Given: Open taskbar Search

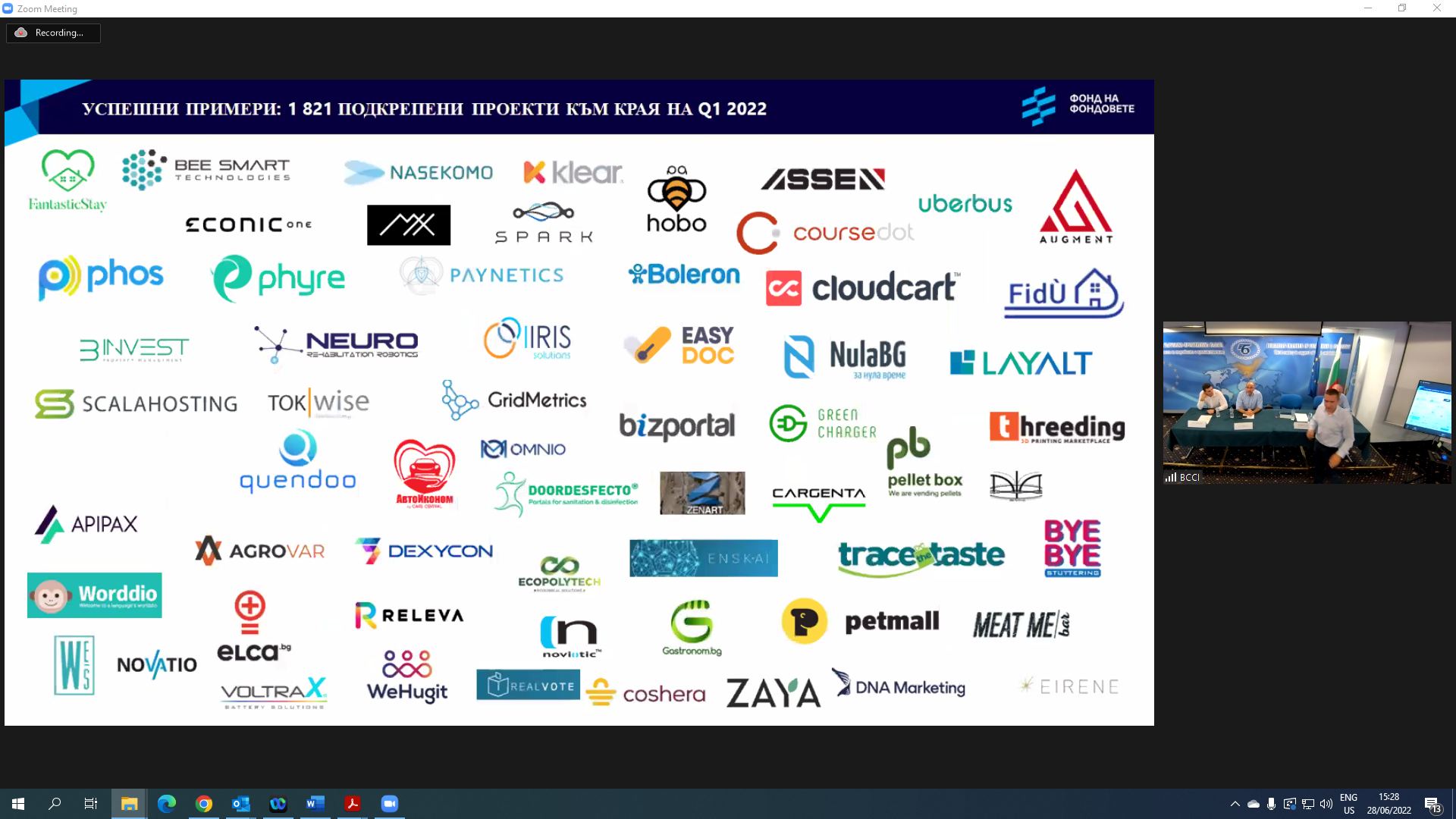Looking at the screenshot, I should pos(55,804).
